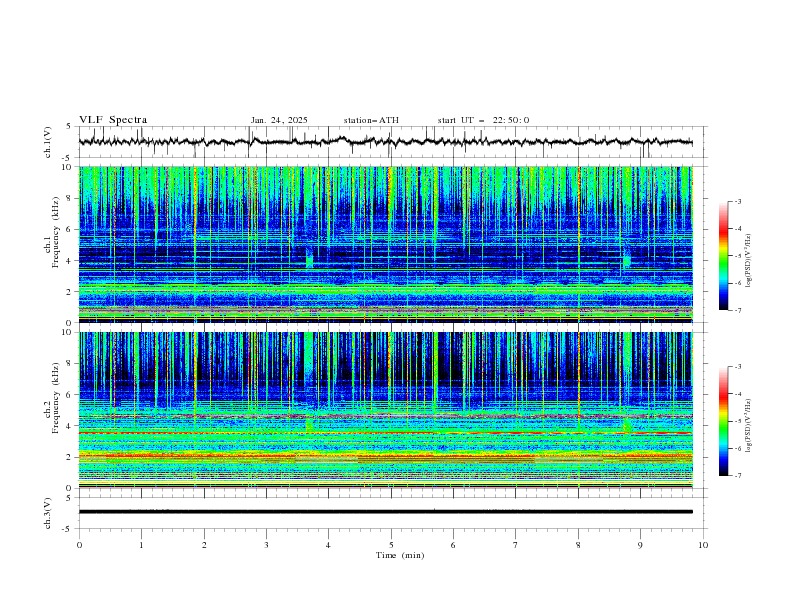Click the "10" kHz tick on ch.2 spectrogram axis
This screenshot has height=612, width=792.
pyautogui.click(x=69, y=332)
